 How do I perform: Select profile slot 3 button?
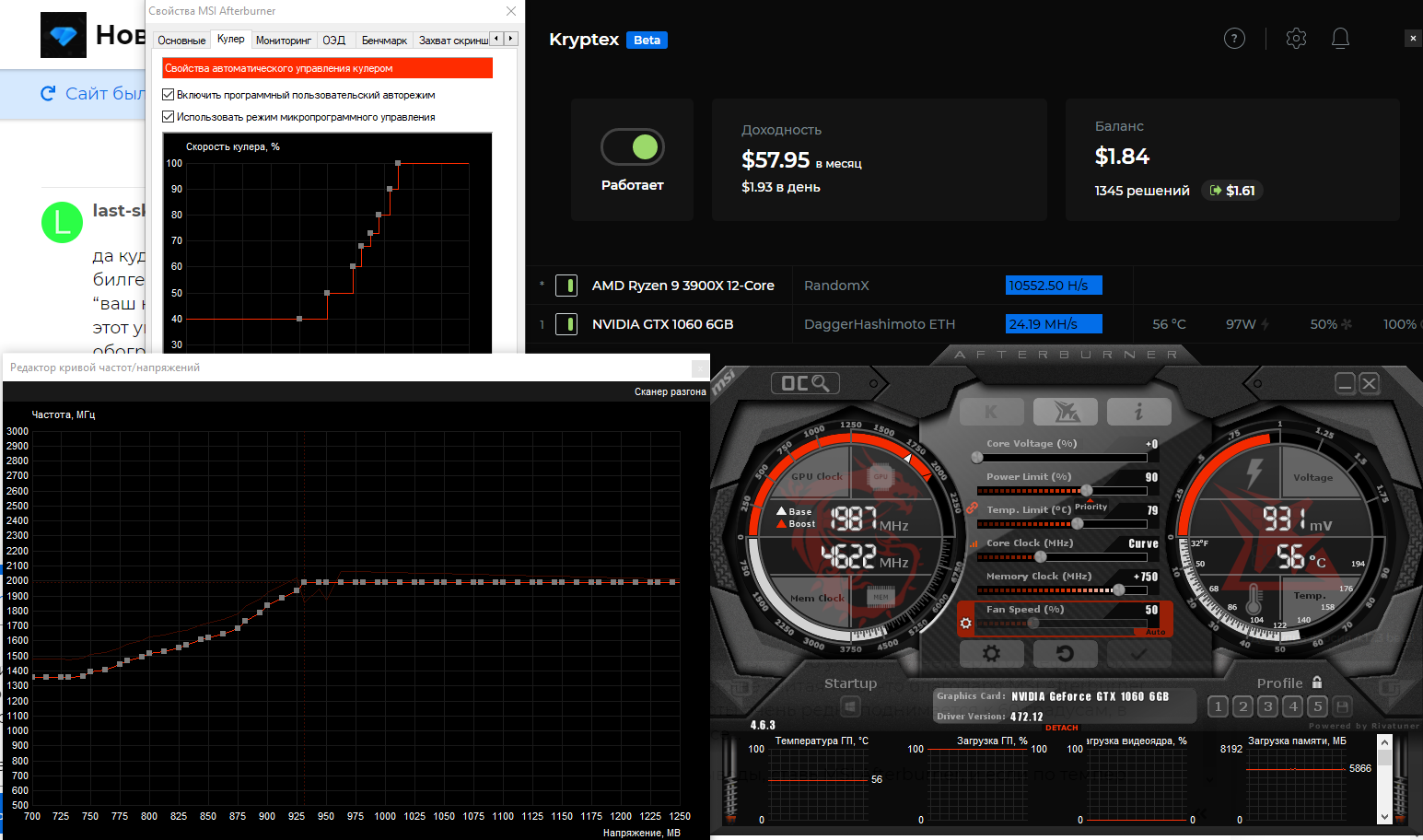tap(1268, 706)
